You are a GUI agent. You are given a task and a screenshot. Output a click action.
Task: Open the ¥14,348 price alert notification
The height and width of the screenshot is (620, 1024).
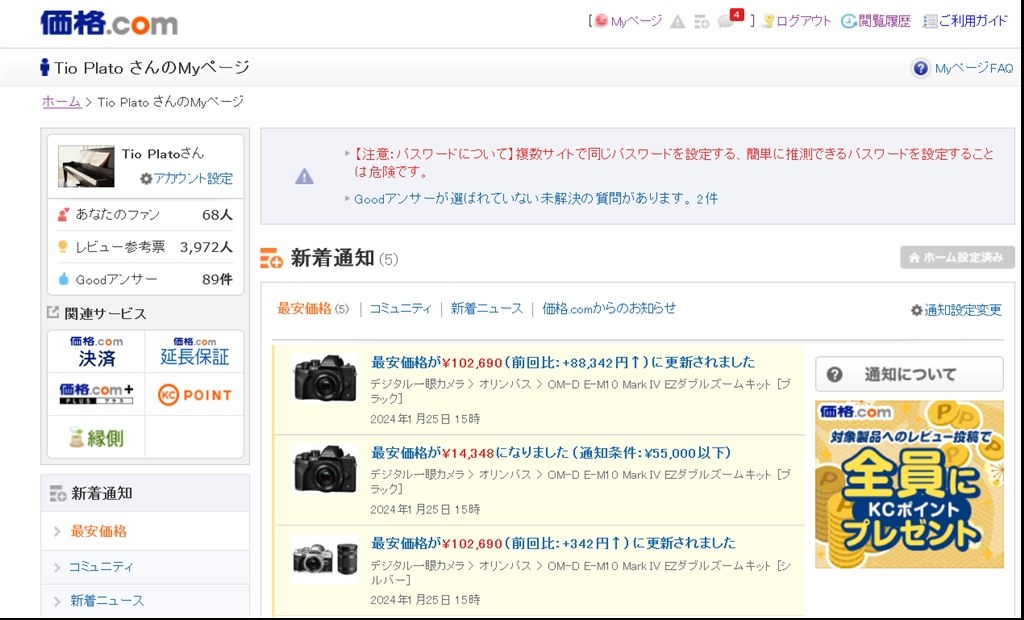pos(551,453)
